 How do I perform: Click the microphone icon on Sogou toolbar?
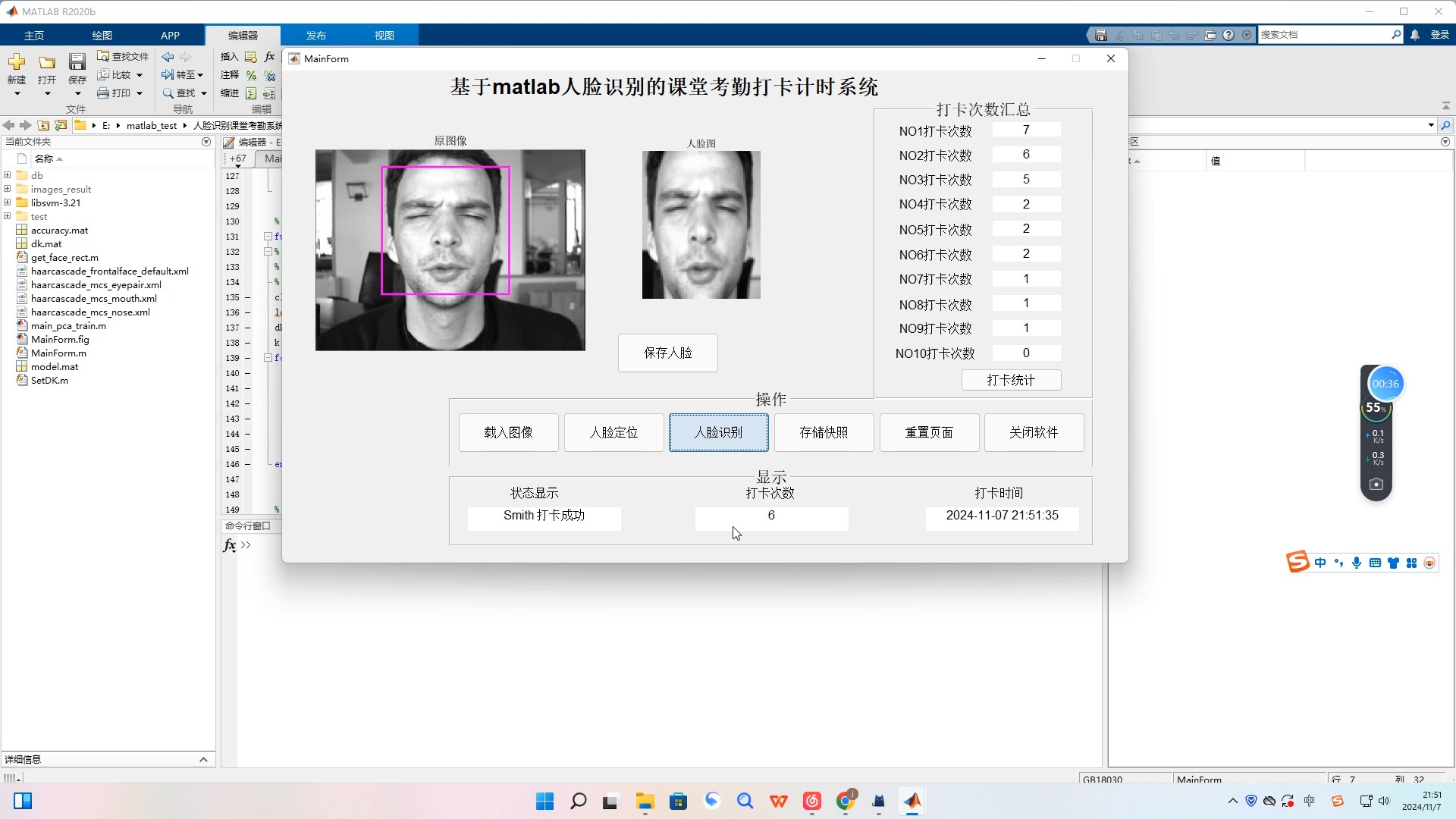click(1357, 563)
